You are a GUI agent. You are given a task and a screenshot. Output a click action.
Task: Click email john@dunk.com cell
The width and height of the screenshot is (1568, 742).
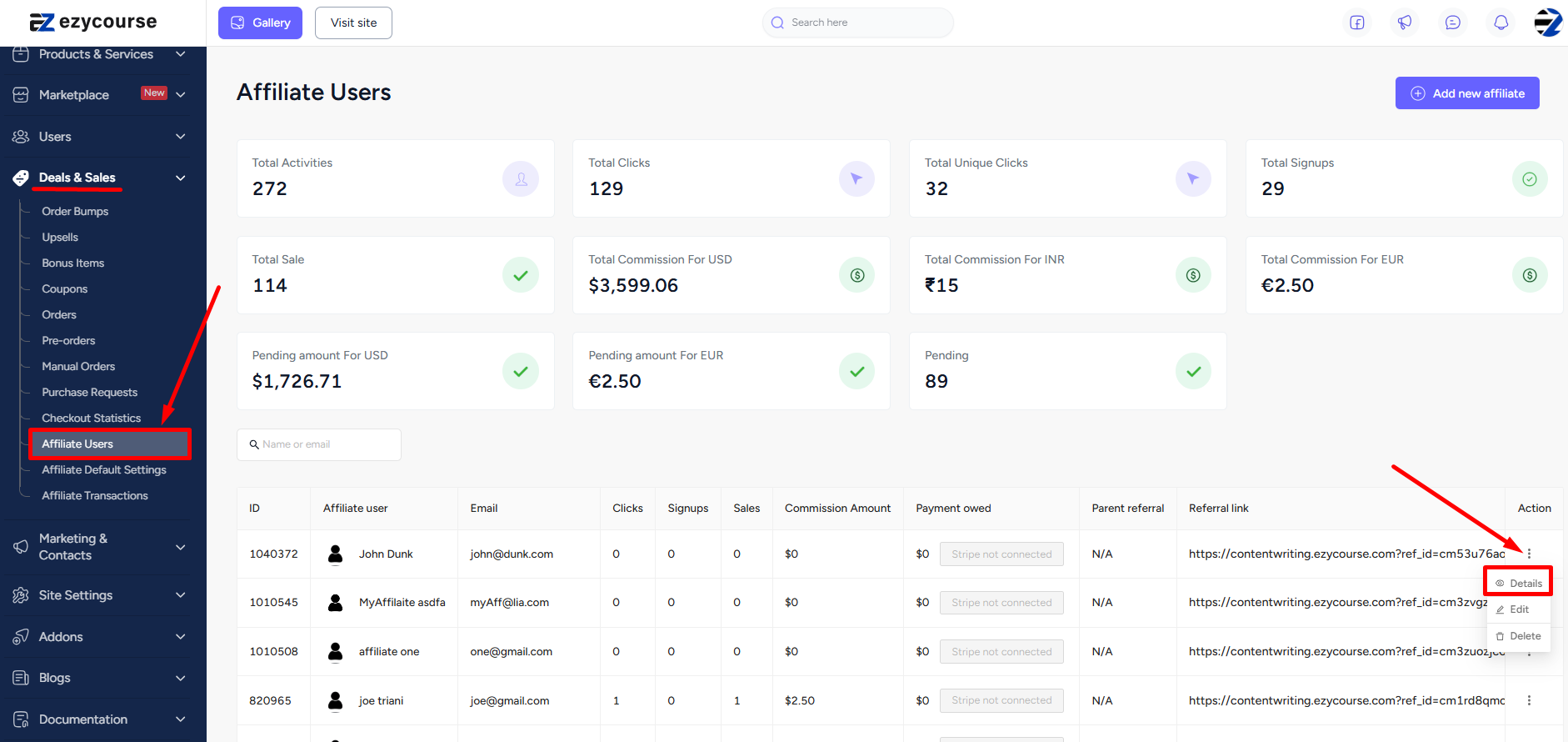click(x=512, y=554)
